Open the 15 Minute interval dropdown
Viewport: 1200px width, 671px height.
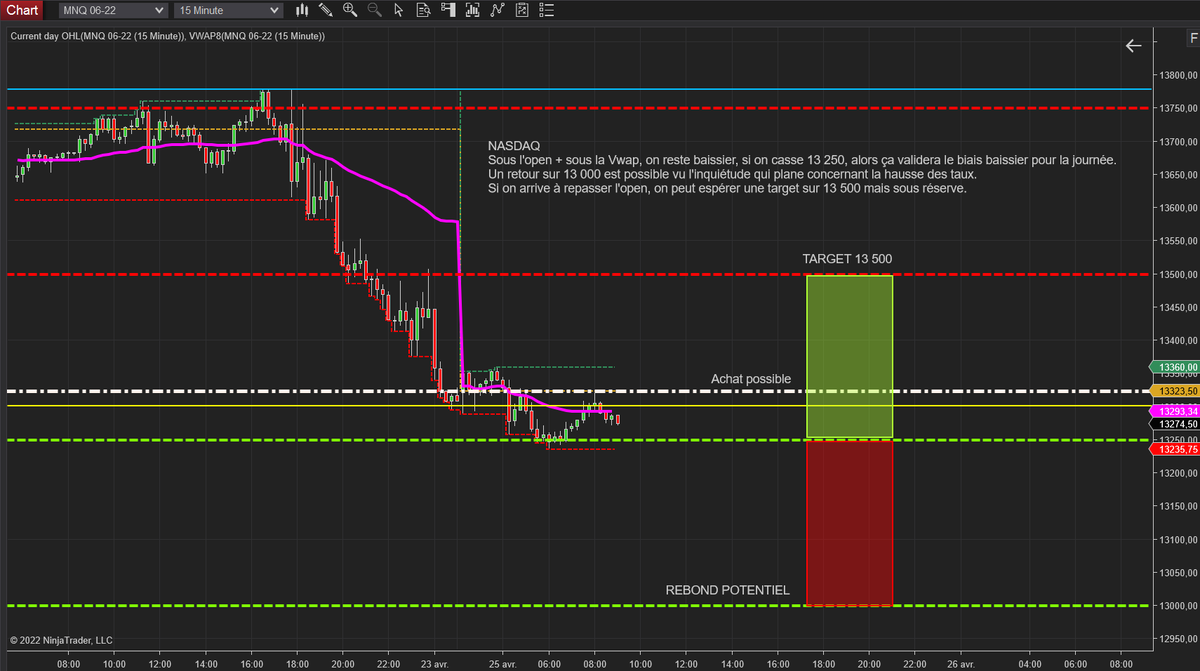tap(229, 10)
